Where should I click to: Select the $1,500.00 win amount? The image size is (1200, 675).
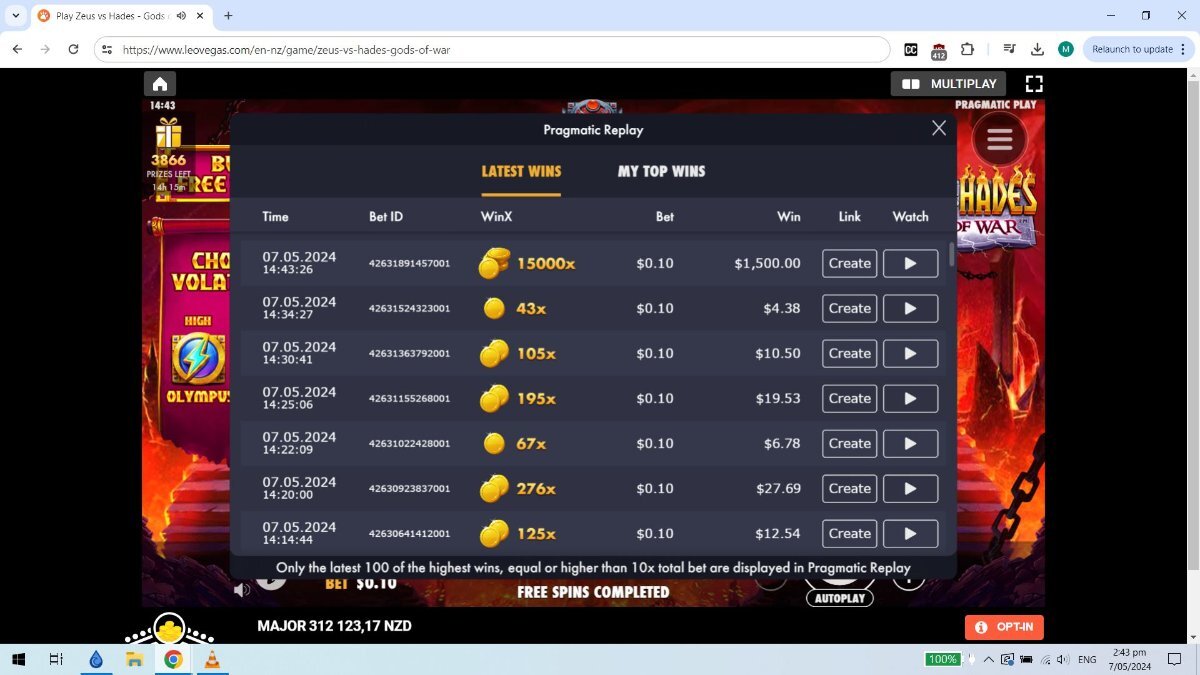tap(767, 263)
